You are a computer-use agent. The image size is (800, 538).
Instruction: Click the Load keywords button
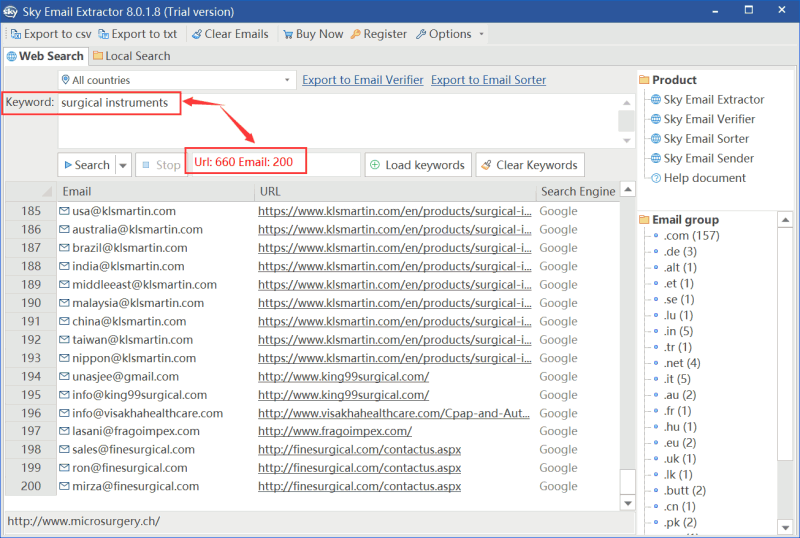[418, 165]
